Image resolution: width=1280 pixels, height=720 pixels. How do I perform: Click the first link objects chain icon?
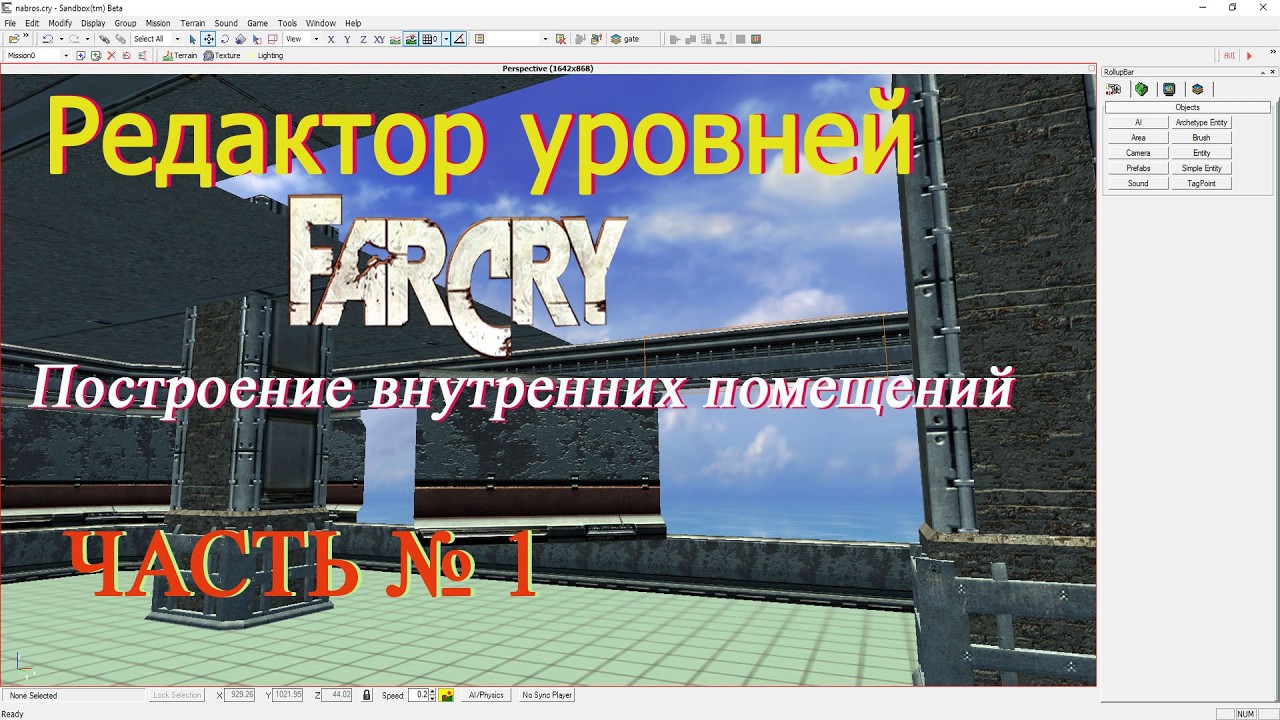pyautogui.click(x=104, y=39)
